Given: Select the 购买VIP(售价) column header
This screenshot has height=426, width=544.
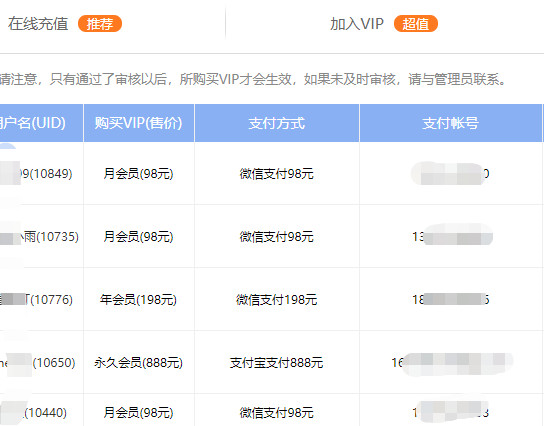Looking at the screenshot, I should [139, 123].
